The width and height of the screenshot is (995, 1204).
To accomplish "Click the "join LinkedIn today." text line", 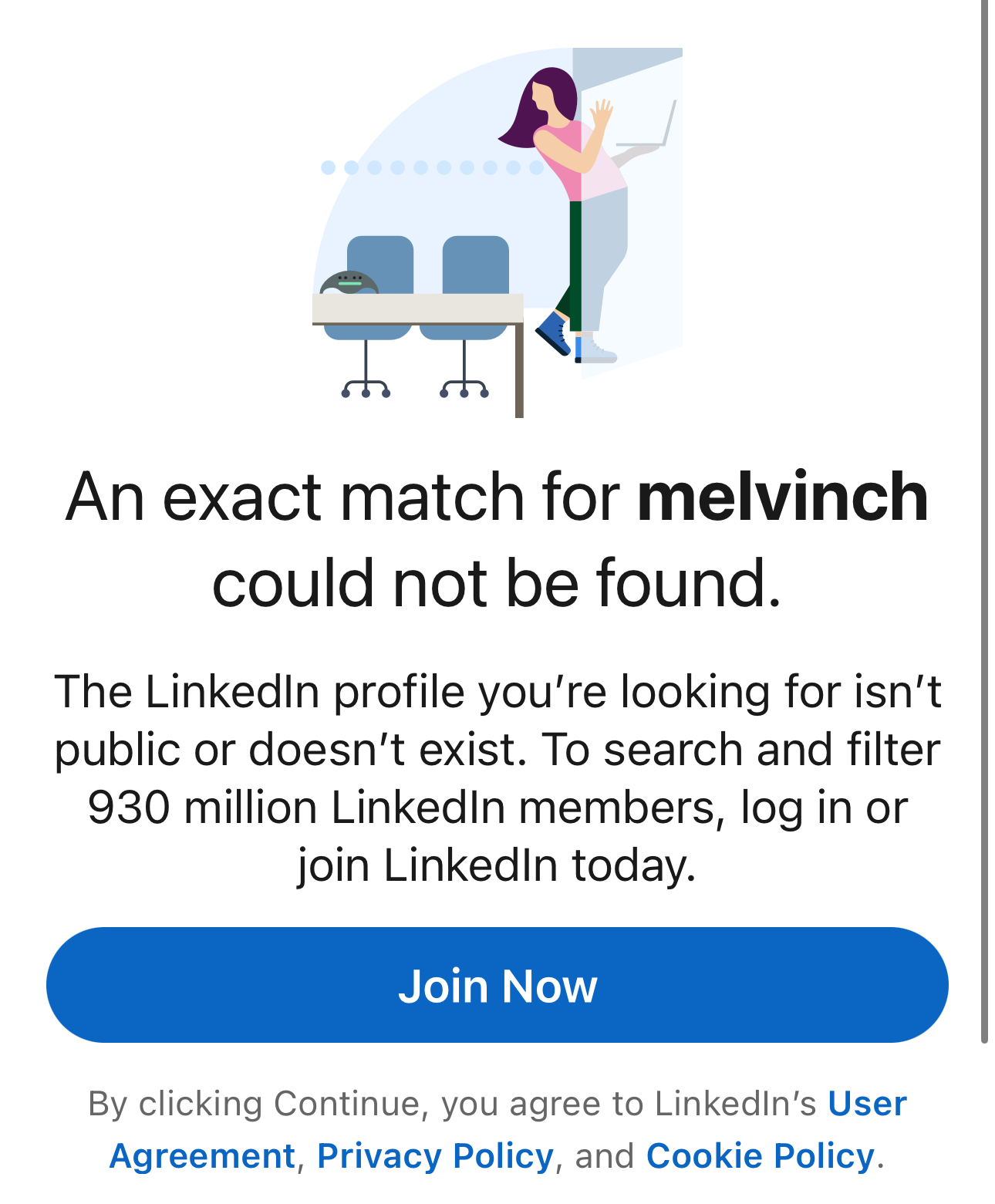I will (497, 865).
